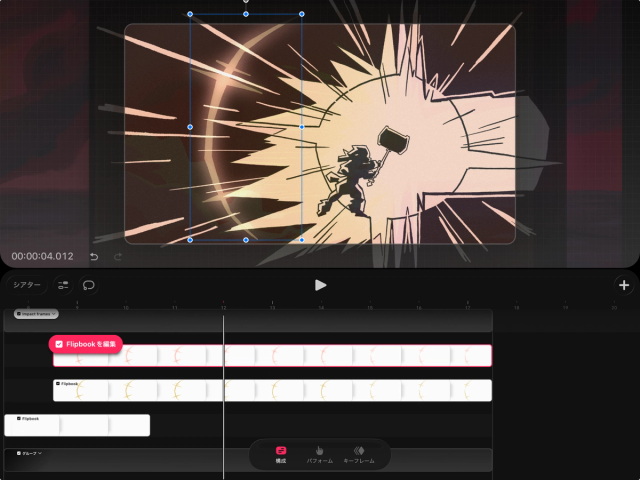Click the hammer-wielding character silhouette on stage
Viewport: 640px width, 480px height.
pos(353,178)
